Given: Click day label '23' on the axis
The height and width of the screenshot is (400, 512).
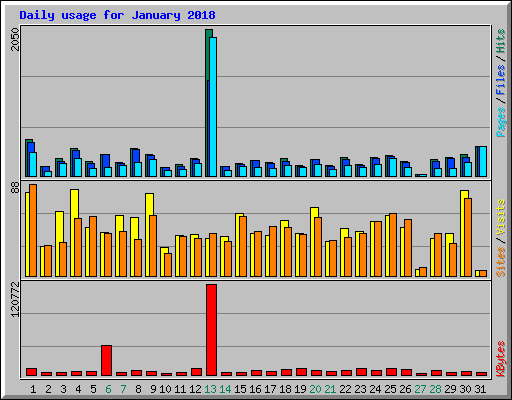Looking at the screenshot, I should (360, 389).
